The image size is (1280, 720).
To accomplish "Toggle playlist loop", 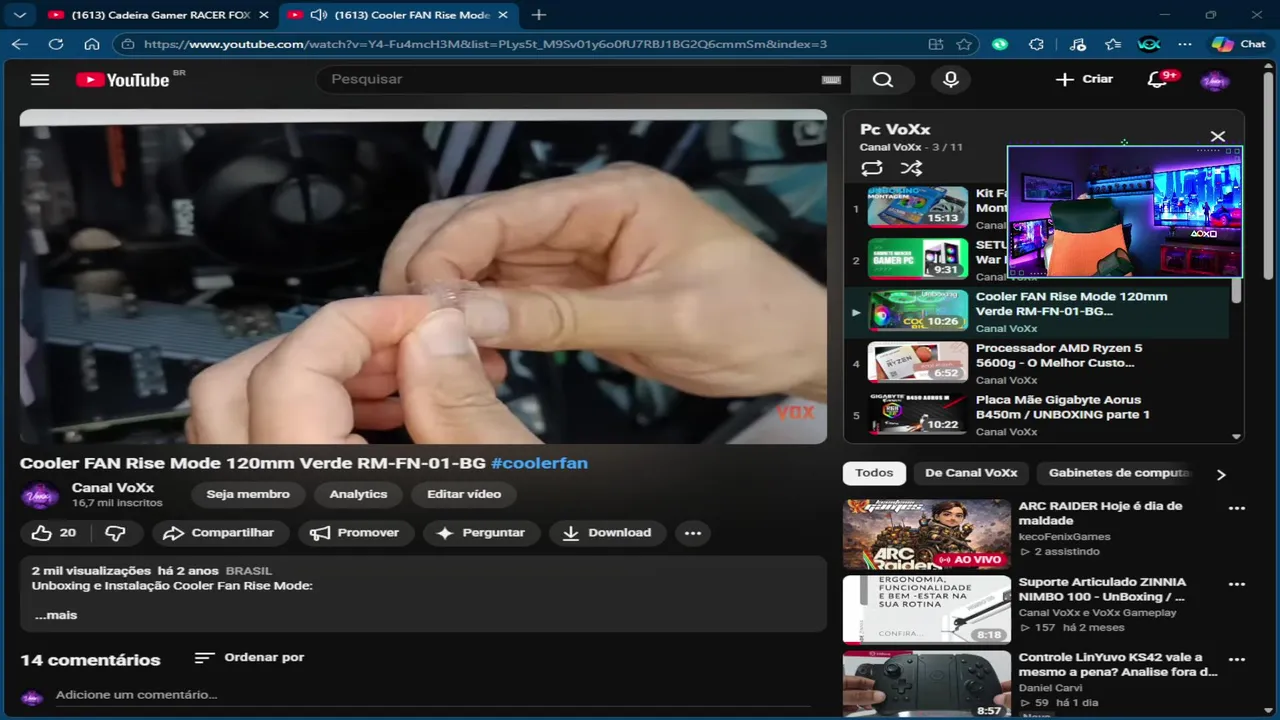I will [x=872, y=169].
